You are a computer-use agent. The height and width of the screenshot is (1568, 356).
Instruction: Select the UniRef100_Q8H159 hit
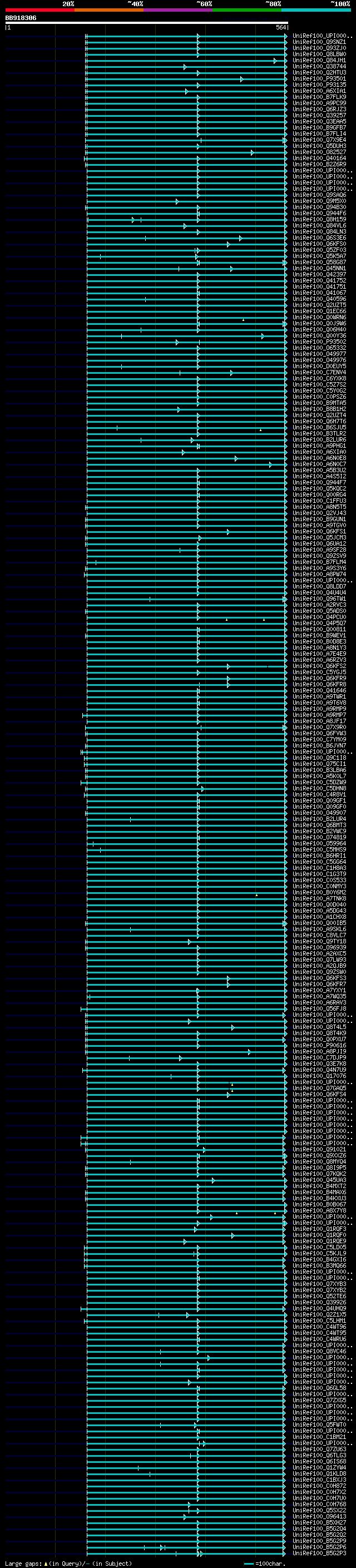[319, 219]
